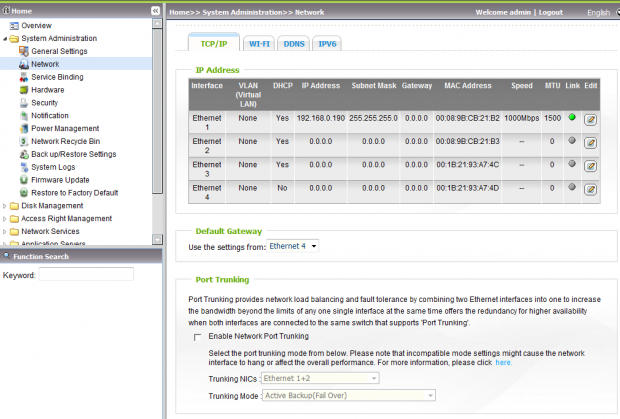Viewport: 620px width, 419px height.
Task: Click the Overview icon in sidebar
Action: pos(14,26)
